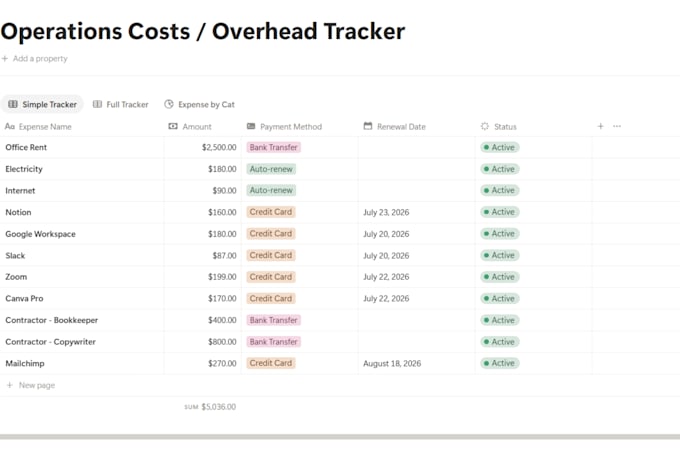Click the Credit Card tag for Notion
This screenshot has width=680, height=459.
[271, 212]
